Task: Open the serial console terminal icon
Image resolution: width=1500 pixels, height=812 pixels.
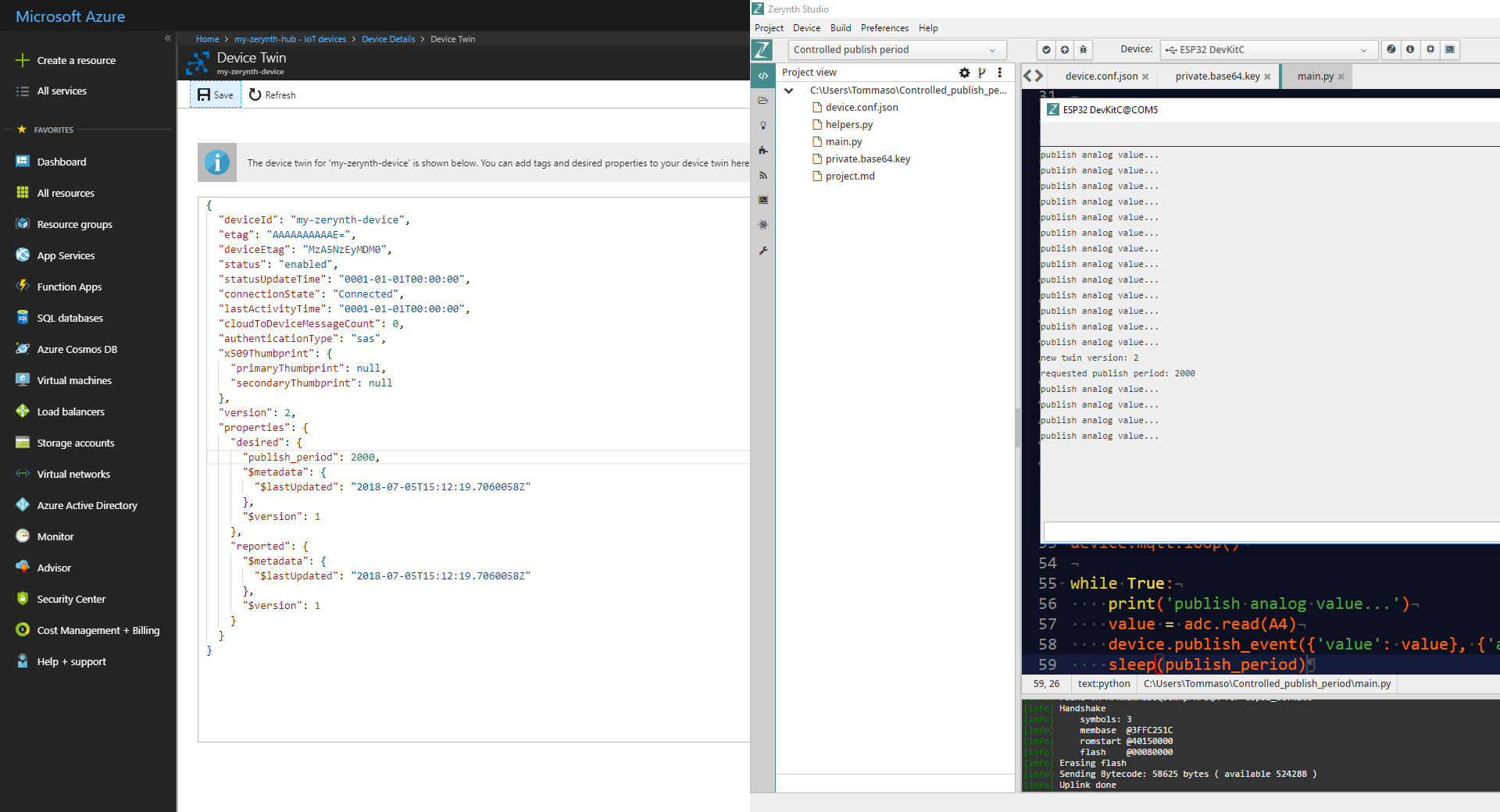Action: tap(1450, 49)
